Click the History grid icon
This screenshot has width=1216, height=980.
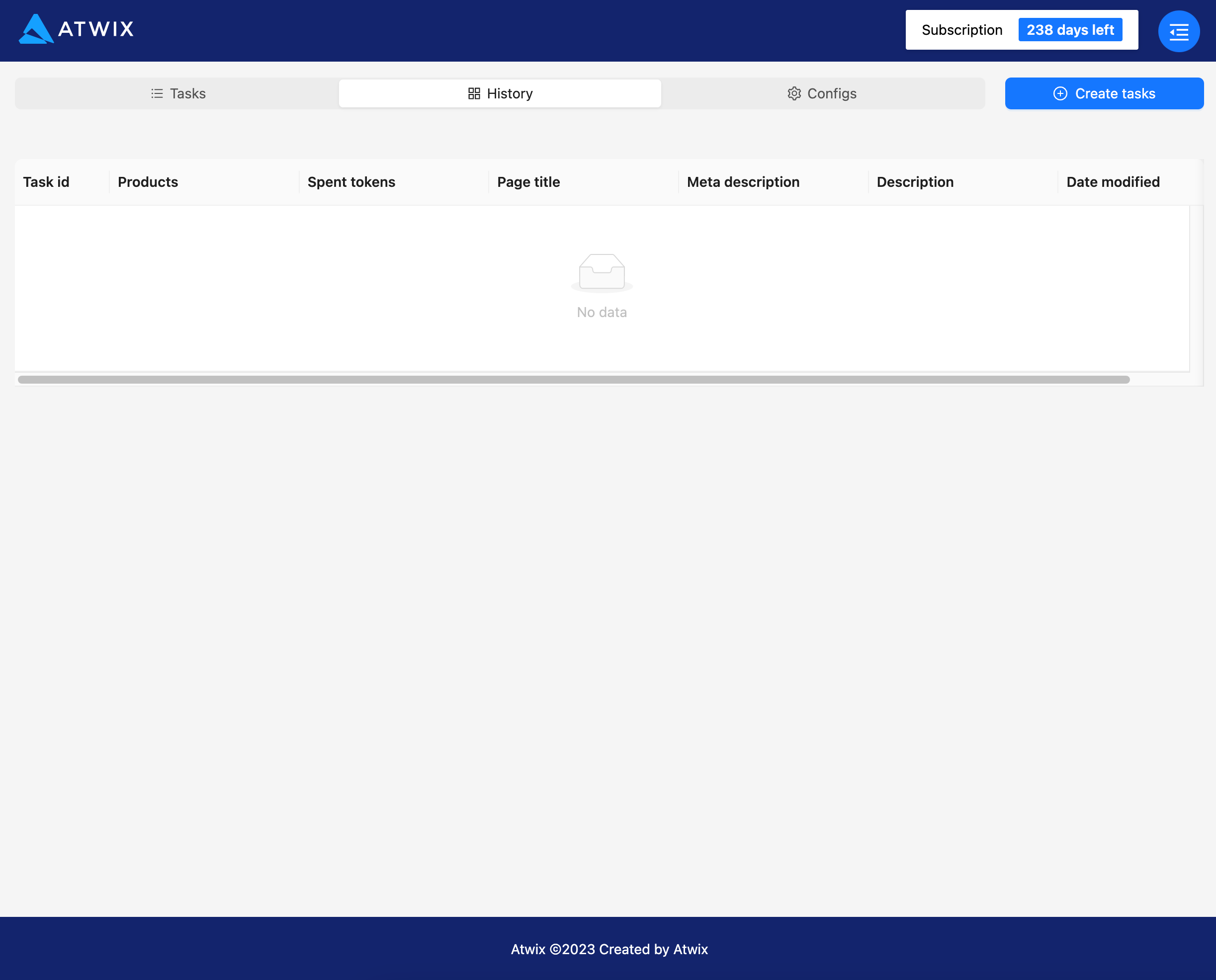pyautogui.click(x=474, y=93)
